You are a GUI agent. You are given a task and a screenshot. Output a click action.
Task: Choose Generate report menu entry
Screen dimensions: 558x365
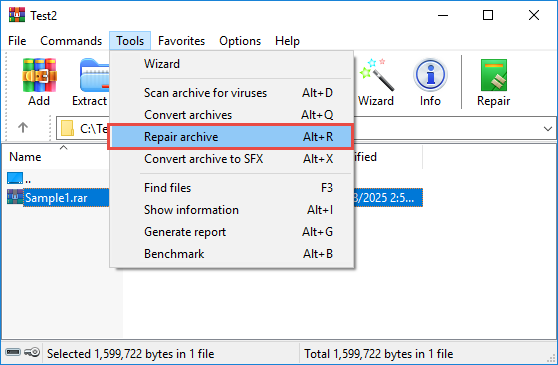[232, 232]
